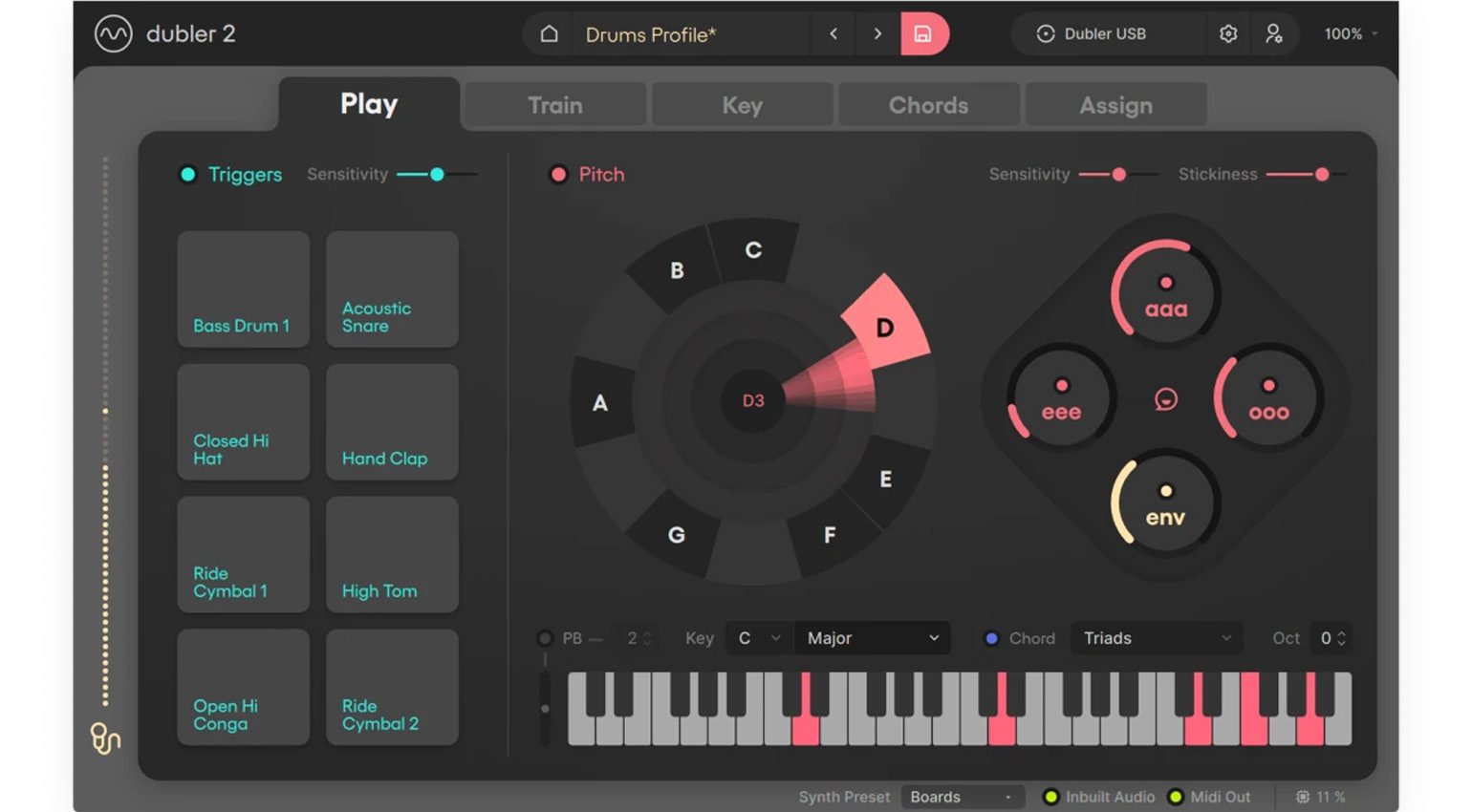The image size is (1472, 812).
Task: Click the CPU usage 11 % icon
Action: pyautogui.click(x=1302, y=797)
